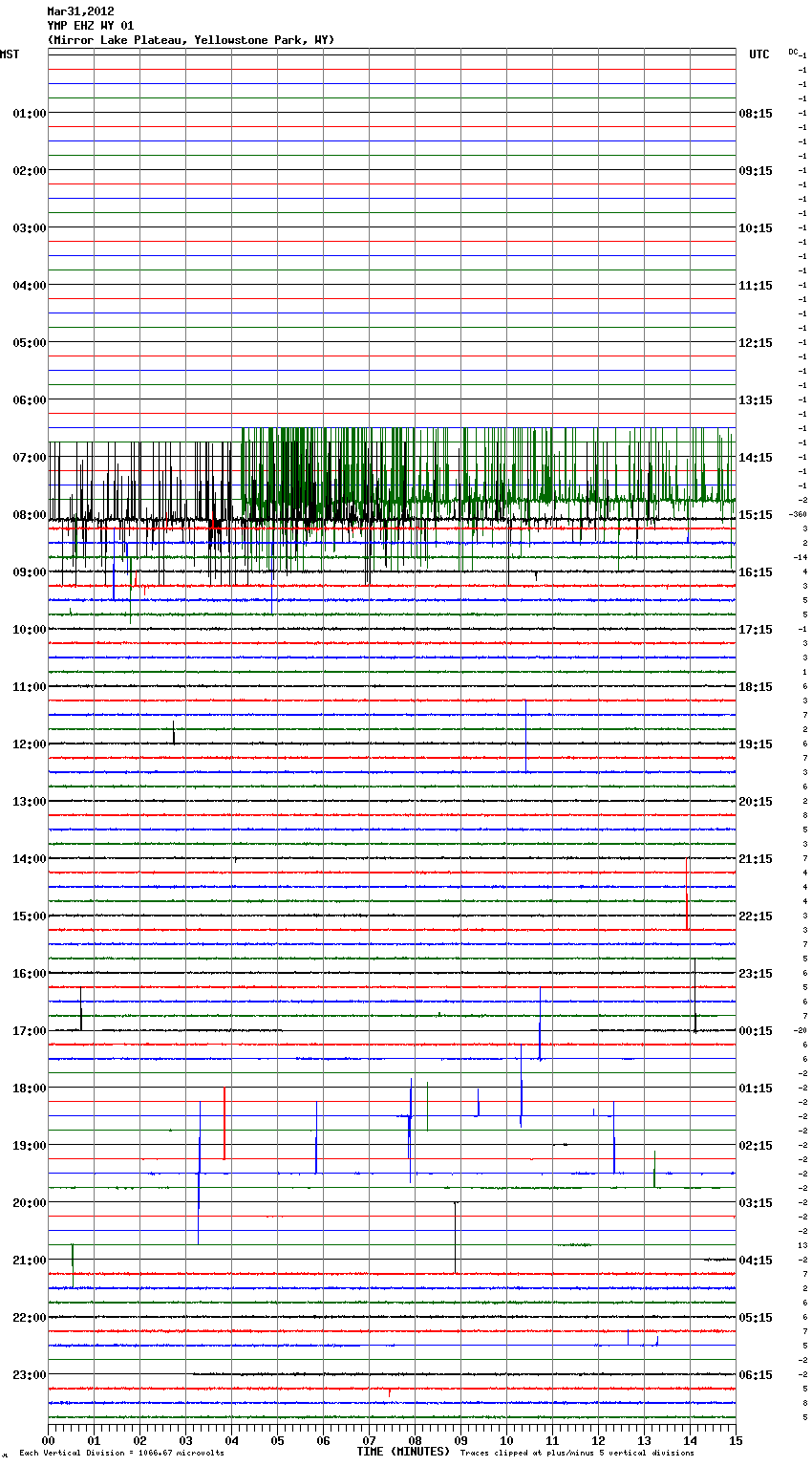Click the MST time label '12:00'

coord(30,744)
